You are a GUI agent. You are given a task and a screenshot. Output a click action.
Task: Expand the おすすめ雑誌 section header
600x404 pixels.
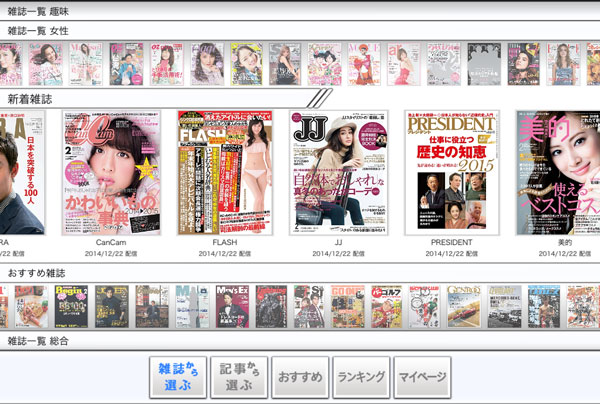click(300, 273)
